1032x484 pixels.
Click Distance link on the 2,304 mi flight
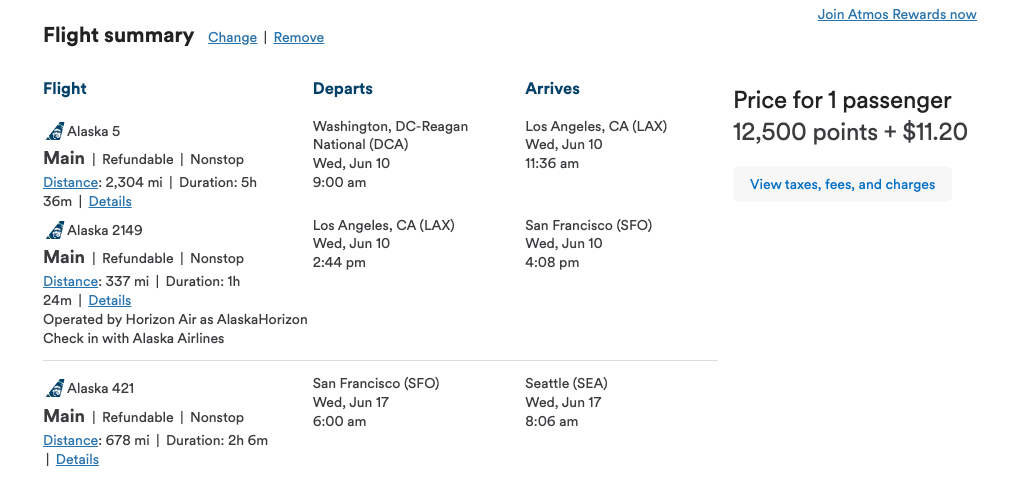(70, 182)
